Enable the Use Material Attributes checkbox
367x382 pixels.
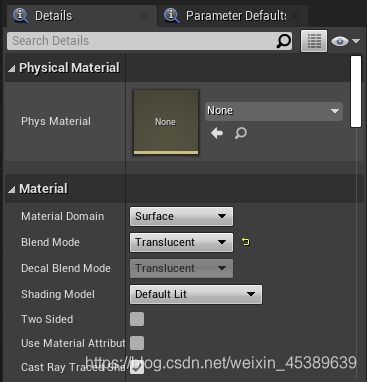click(x=137, y=343)
